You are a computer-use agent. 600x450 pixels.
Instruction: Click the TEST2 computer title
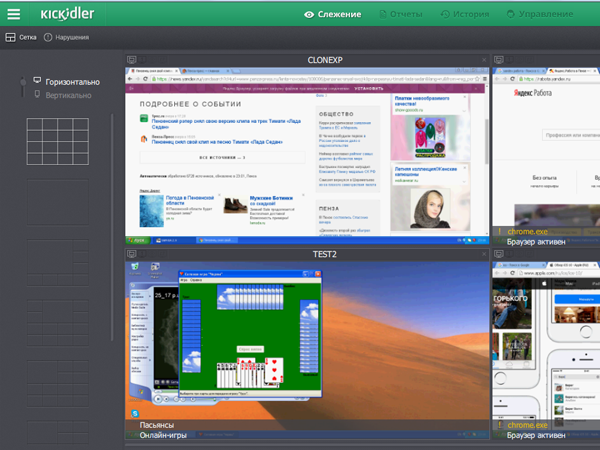(324, 254)
